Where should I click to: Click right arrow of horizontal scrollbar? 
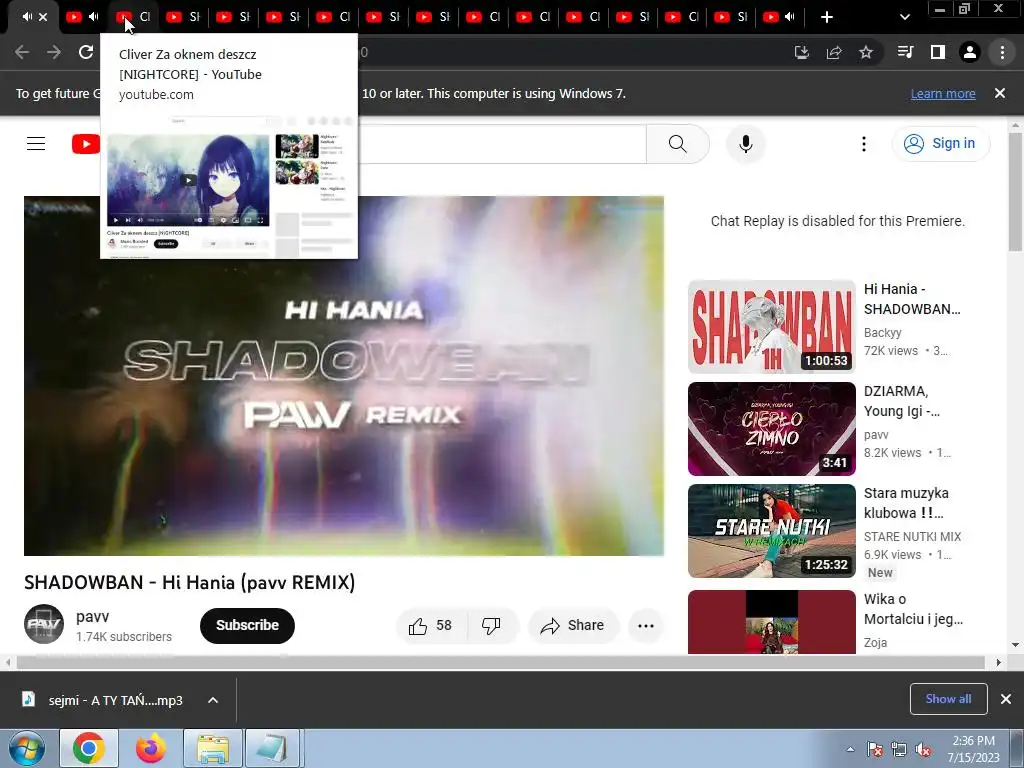(x=999, y=662)
